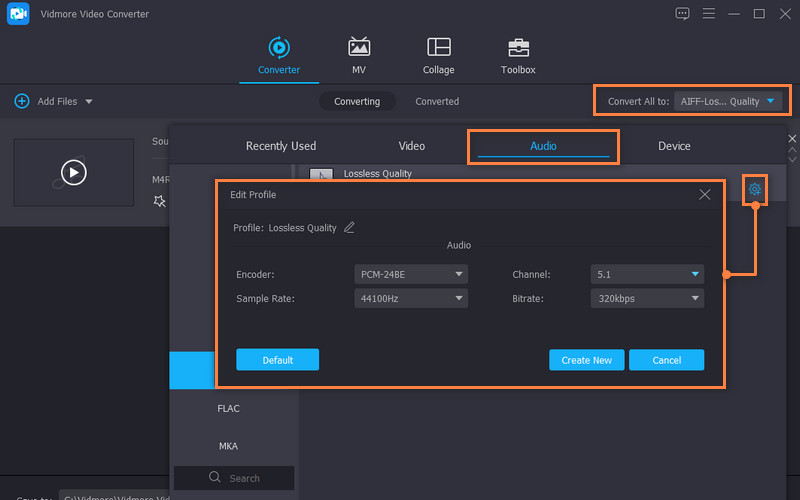Switch to the Audio tab

point(543,146)
